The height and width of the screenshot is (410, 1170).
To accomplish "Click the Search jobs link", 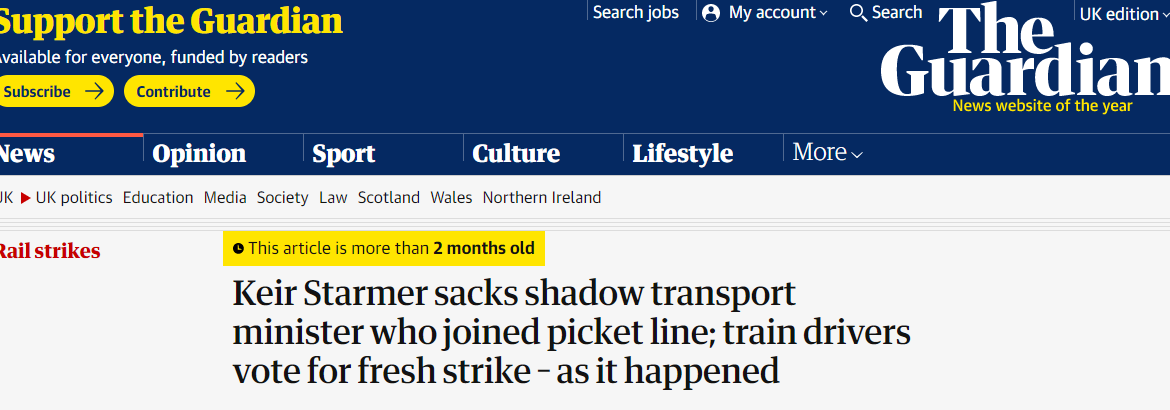I will (635, 12).
